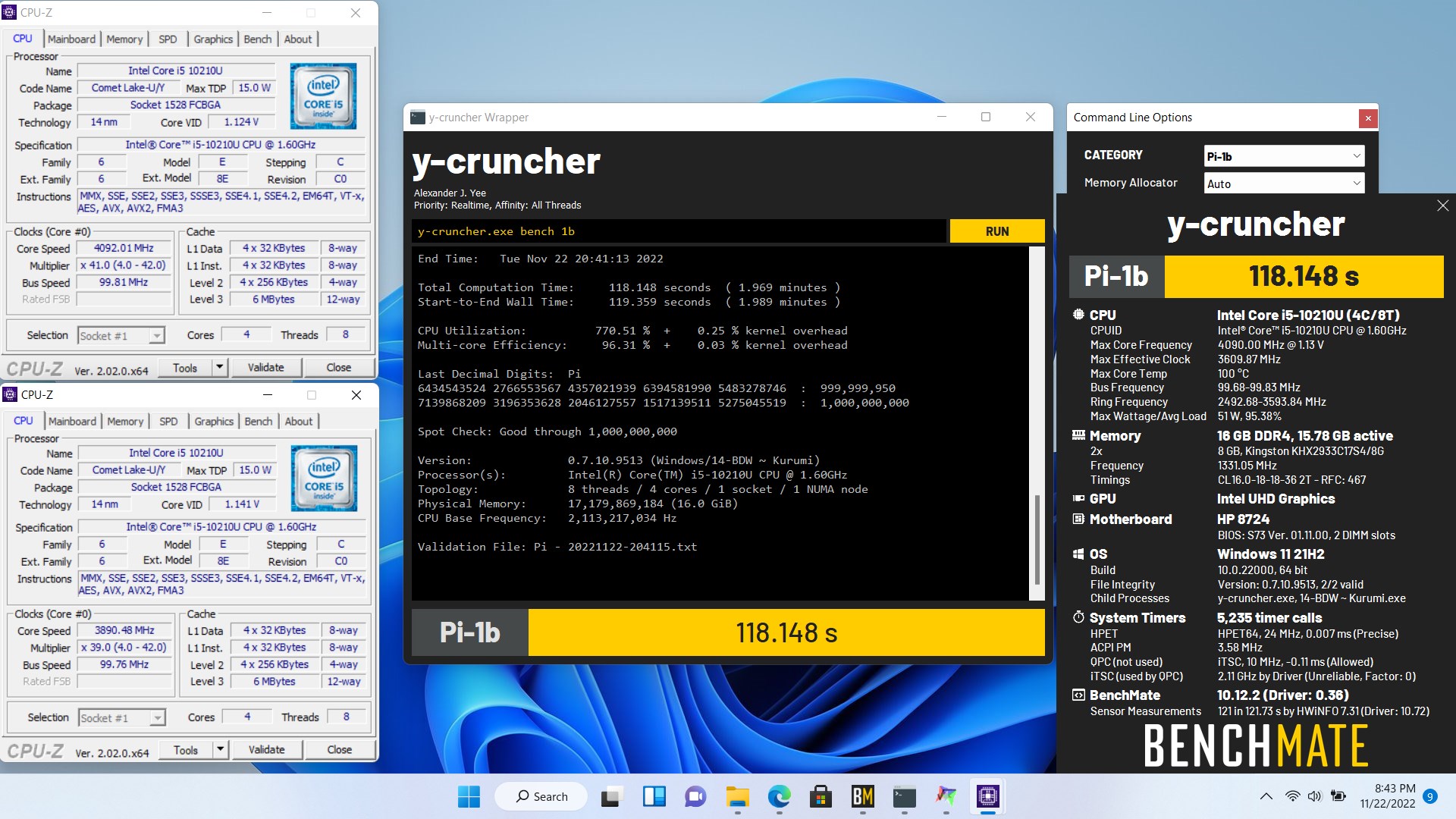Click Validate button in bottom CPU-Z
This screenshot has height=819, width=1456.
266,750
